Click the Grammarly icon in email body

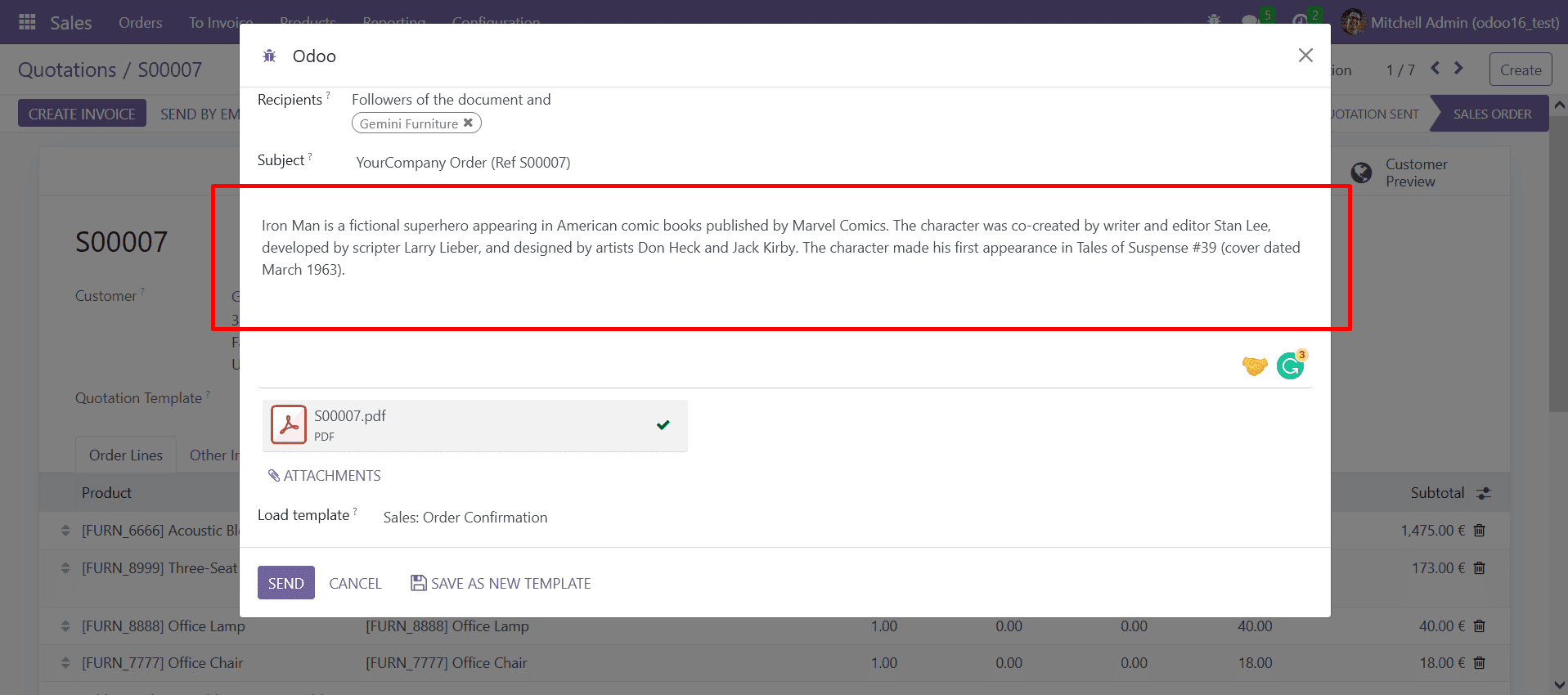coord(1291,365)
